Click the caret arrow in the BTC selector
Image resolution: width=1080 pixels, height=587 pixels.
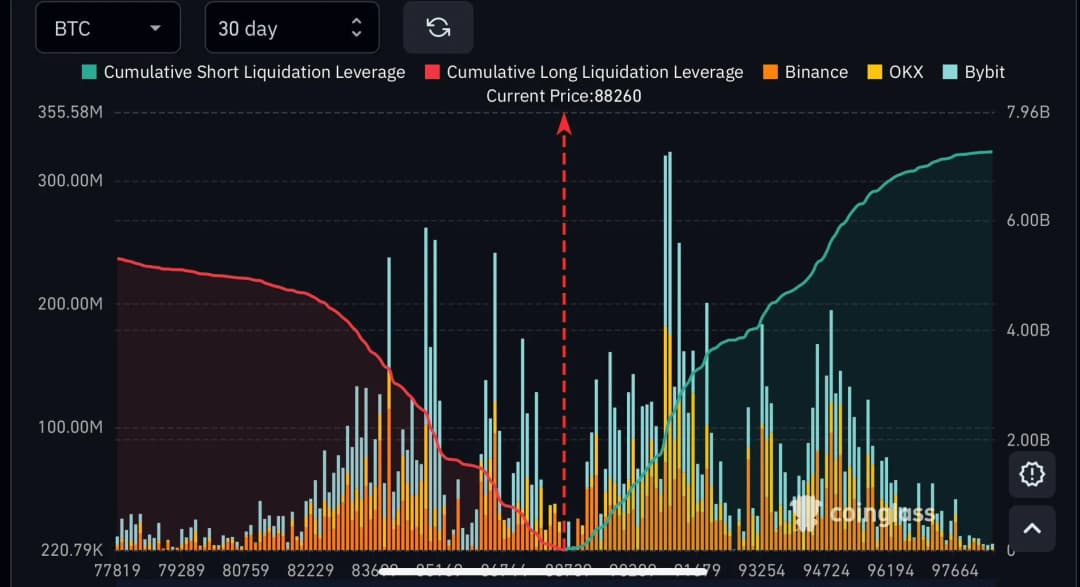tap(155, 28)
